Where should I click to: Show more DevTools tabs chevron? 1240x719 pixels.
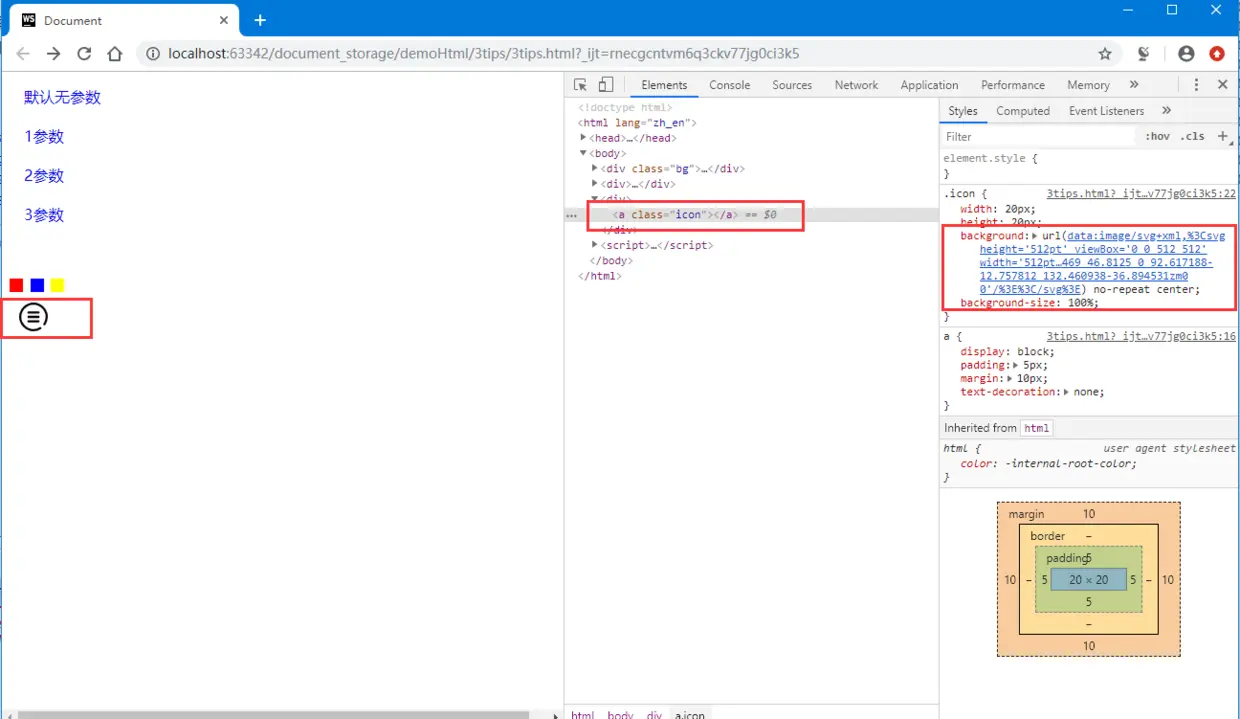coord(1134,85)
